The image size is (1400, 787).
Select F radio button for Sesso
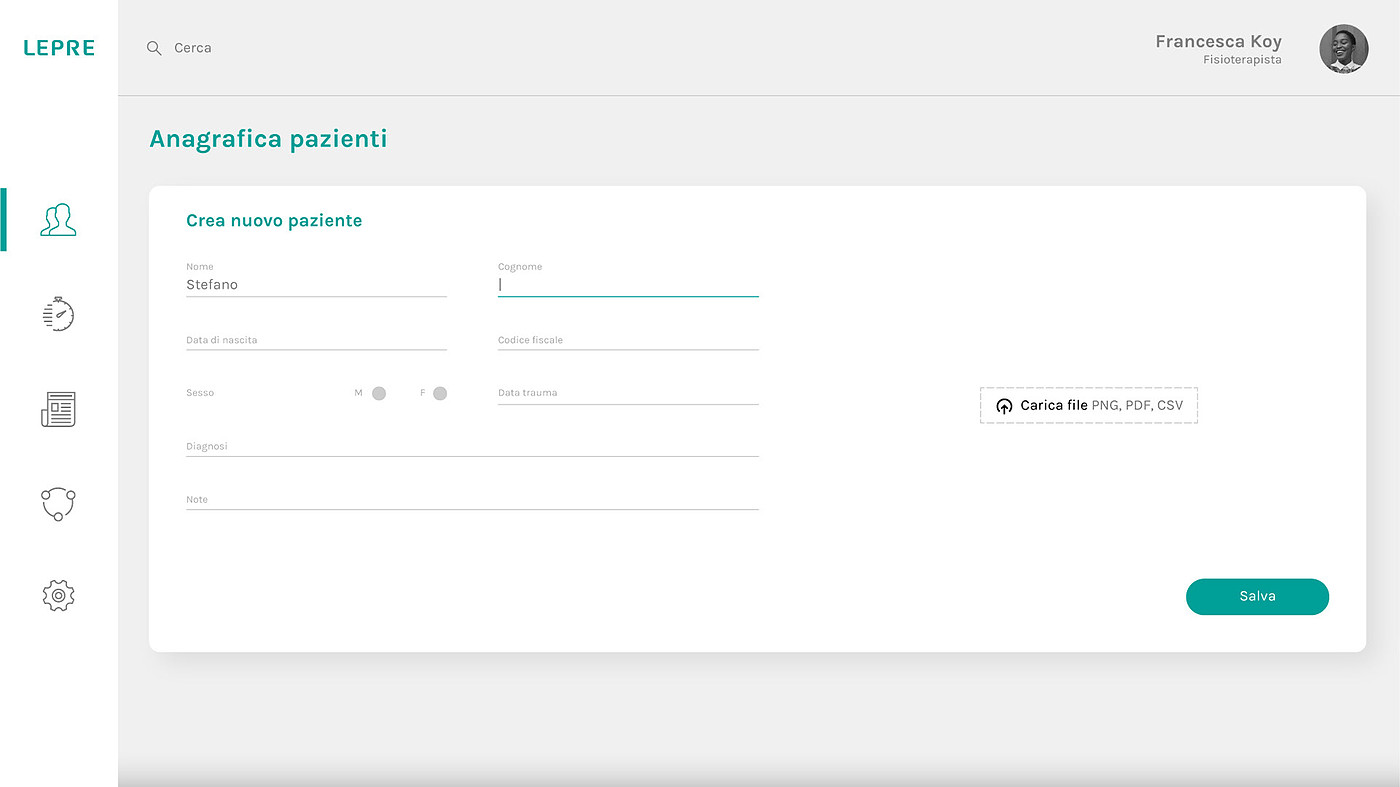coord(440,393)
